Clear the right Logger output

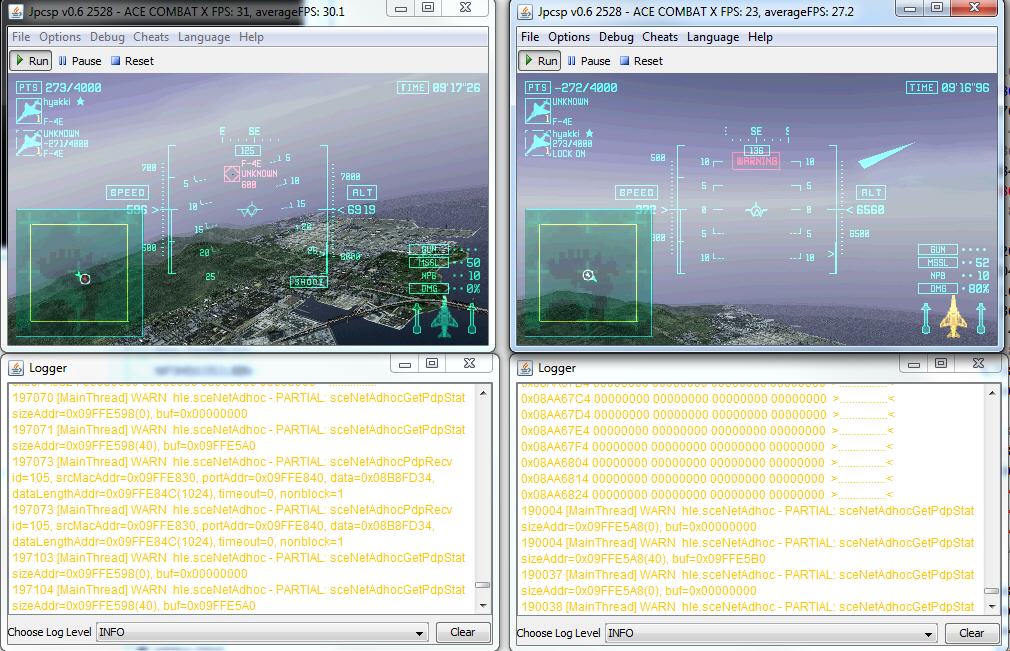point(971,633)
